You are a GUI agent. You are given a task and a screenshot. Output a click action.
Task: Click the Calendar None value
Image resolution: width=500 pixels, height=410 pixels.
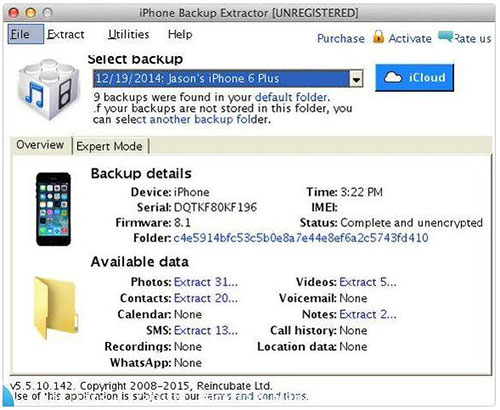tap(188, 314)
